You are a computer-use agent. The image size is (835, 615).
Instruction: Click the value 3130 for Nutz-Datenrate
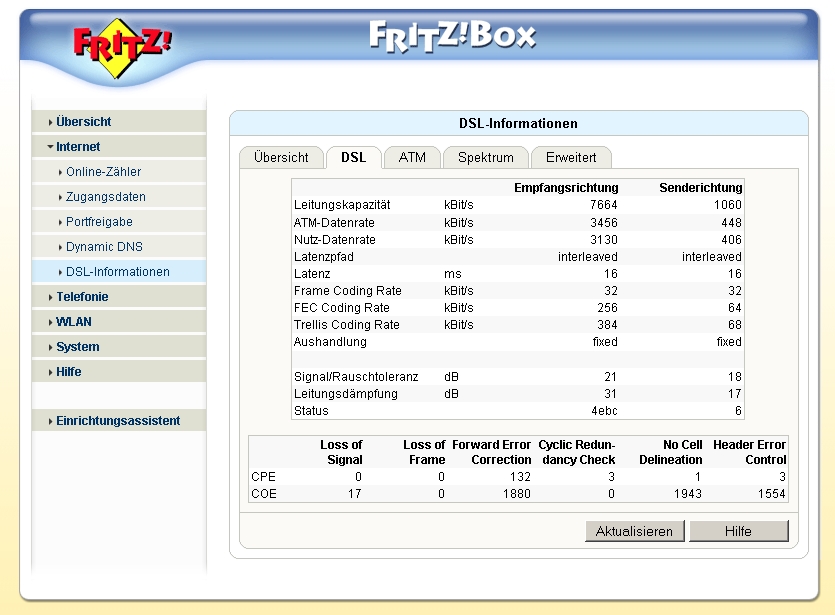[x=603, y=240]
